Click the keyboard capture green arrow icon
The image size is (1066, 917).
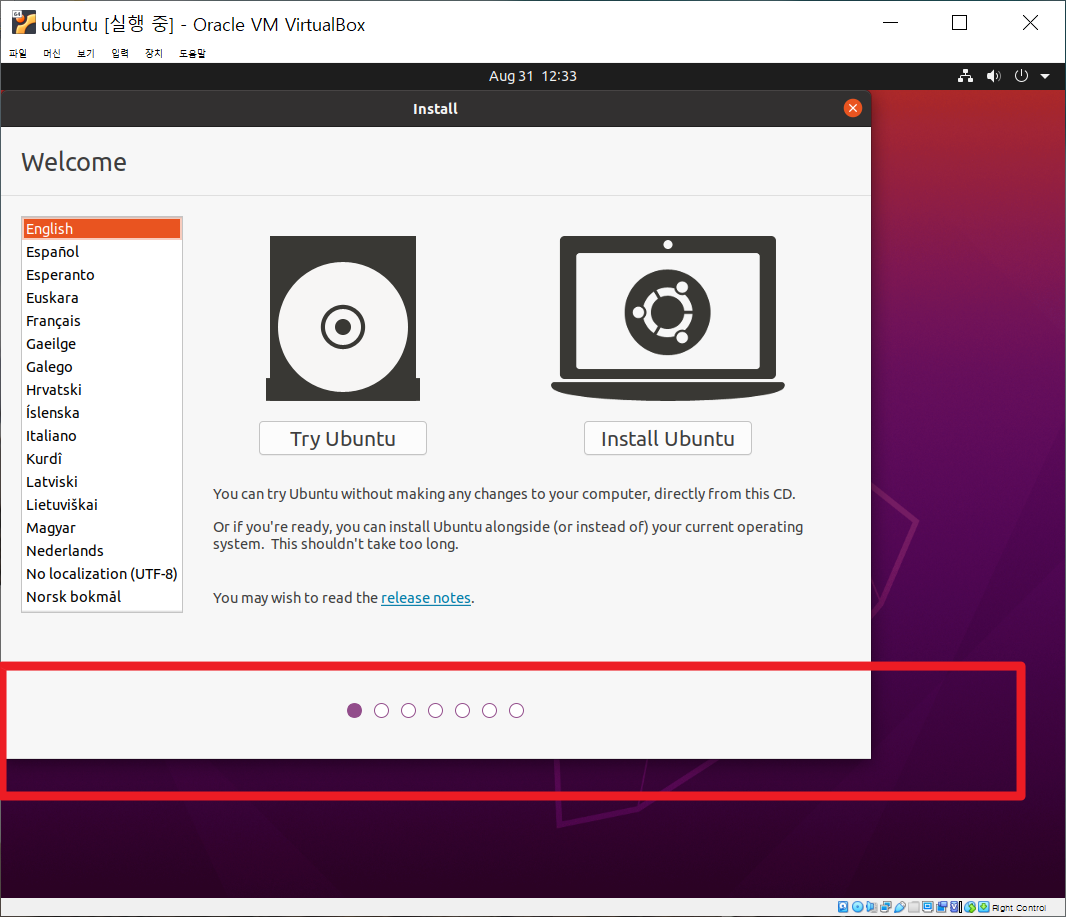(x=984, y=907)
